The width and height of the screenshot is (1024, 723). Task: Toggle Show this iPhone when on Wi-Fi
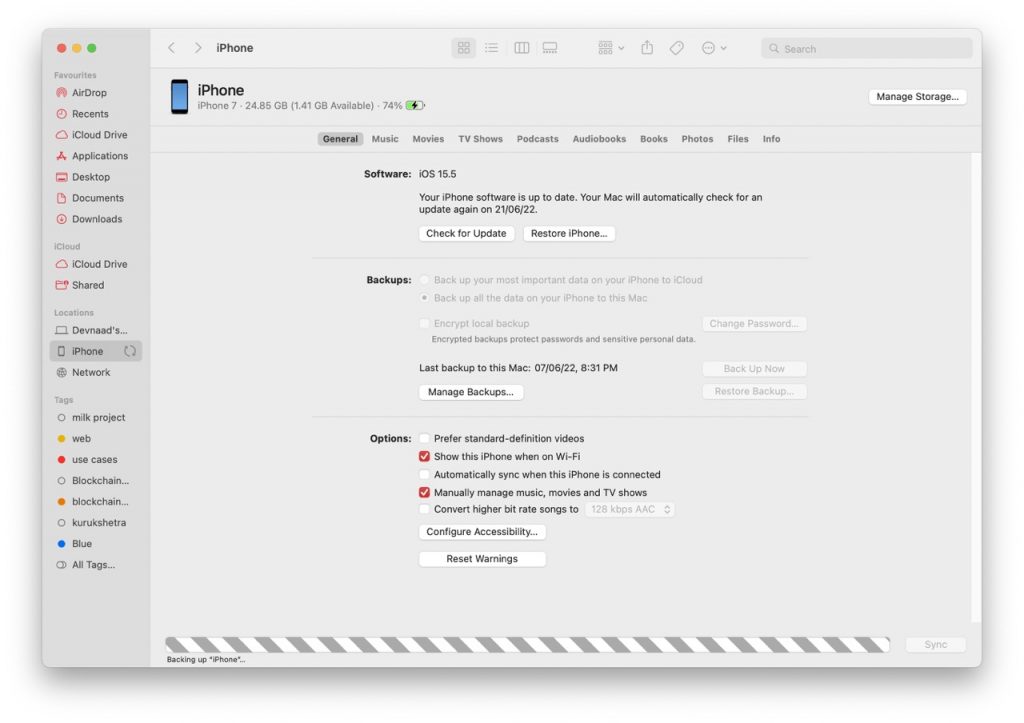coord(424,457)
